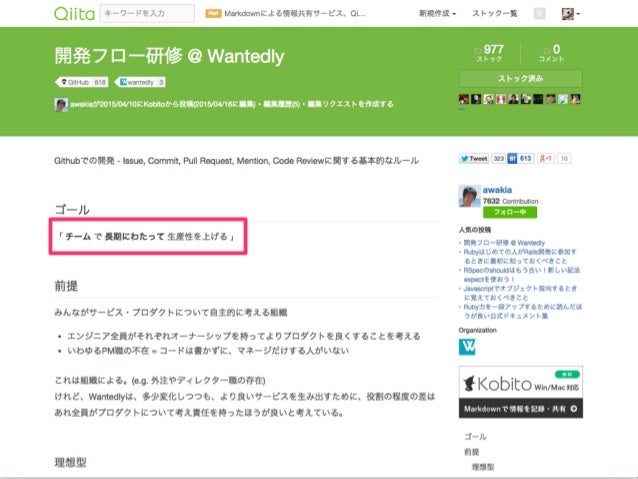Image resolution: width=638 pixels, height=479 pixels.
Task: Click the article title 開発フロー研修 @ Wantedly
Action: tap(169, 56)
